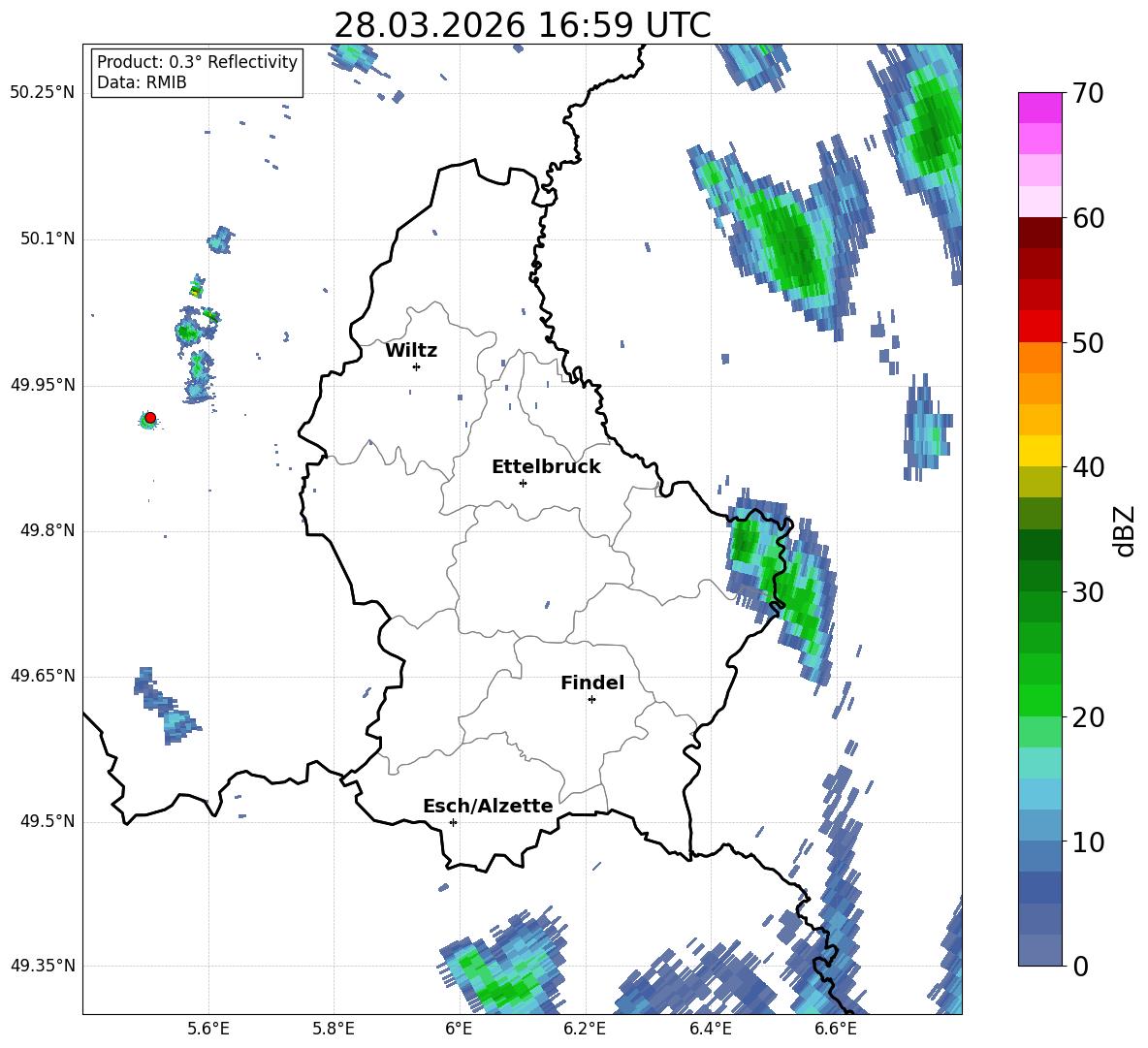Click the dBZ colorbar label
Image resolution: width=1148 pixels, height=1048 pixels.
click(1126, 530)
